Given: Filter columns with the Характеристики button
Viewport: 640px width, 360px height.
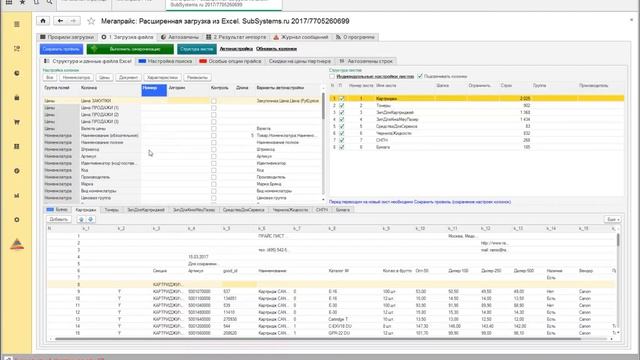Looking at the screenshot, I should [x=162, y=78].
